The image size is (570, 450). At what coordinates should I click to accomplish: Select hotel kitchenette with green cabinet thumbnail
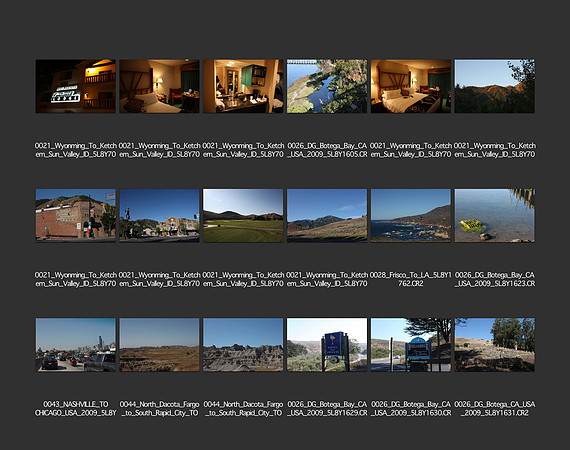pos(243,86)
